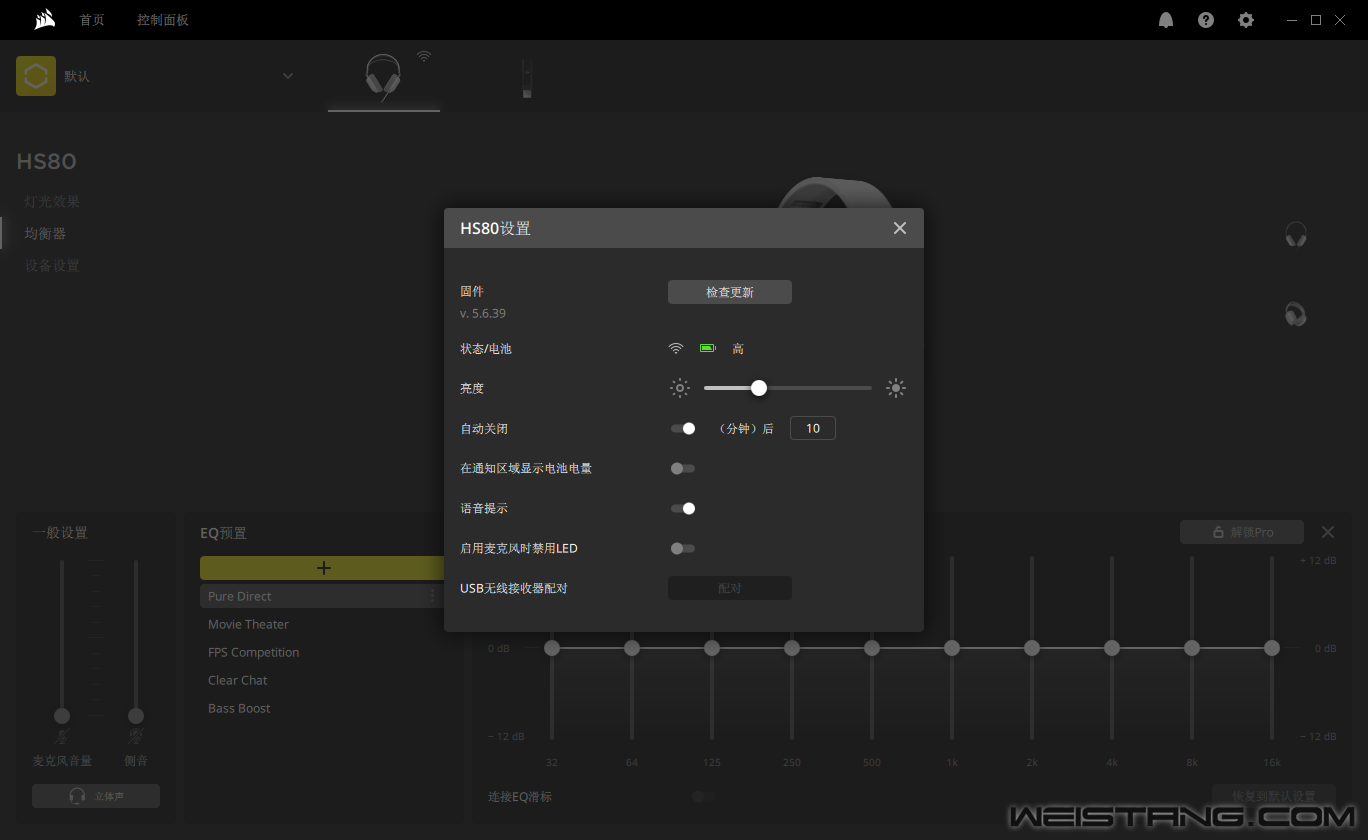Click the low brightness sun icon

(680, 388)
